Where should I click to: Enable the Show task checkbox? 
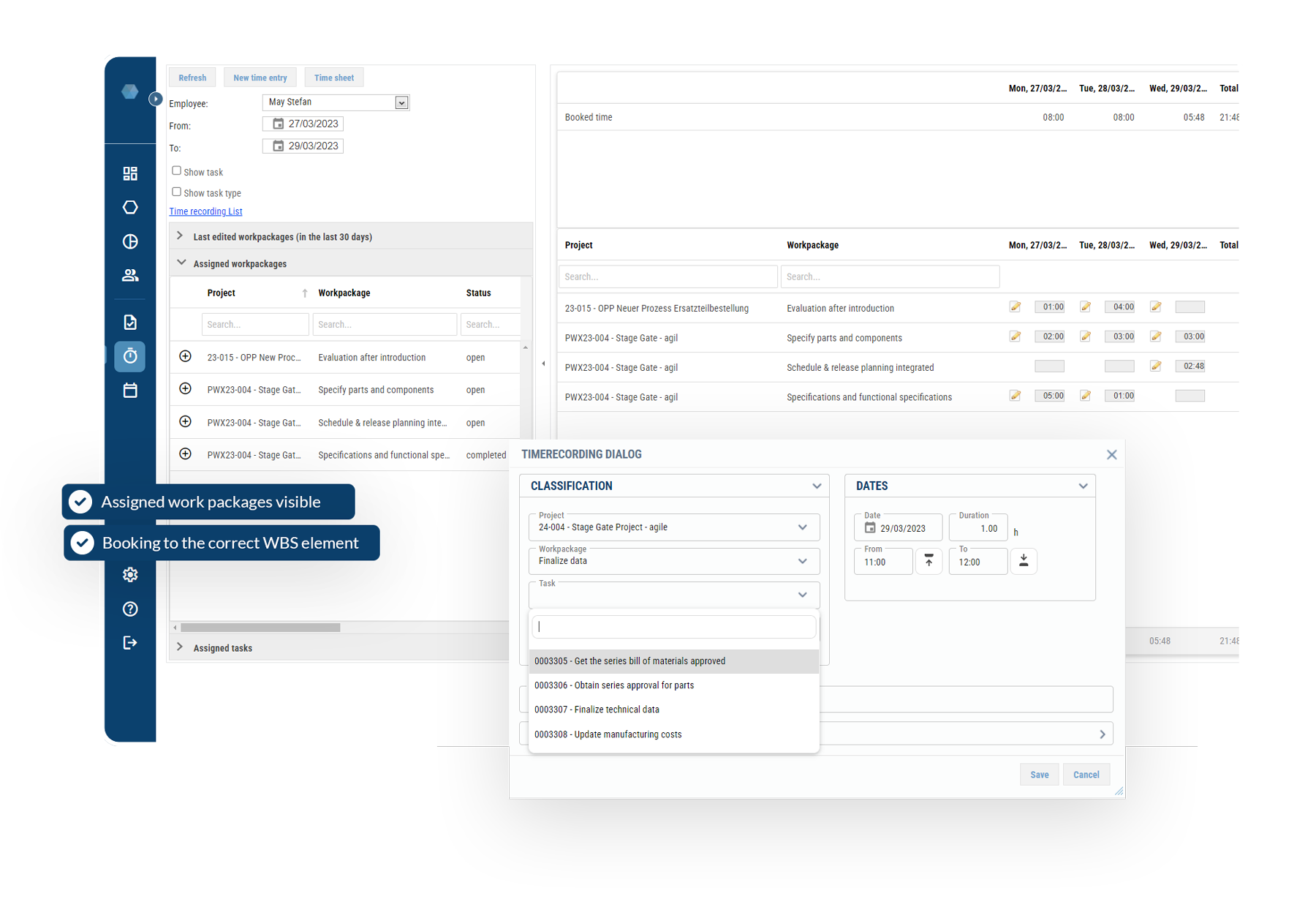(x=176, y=170)
